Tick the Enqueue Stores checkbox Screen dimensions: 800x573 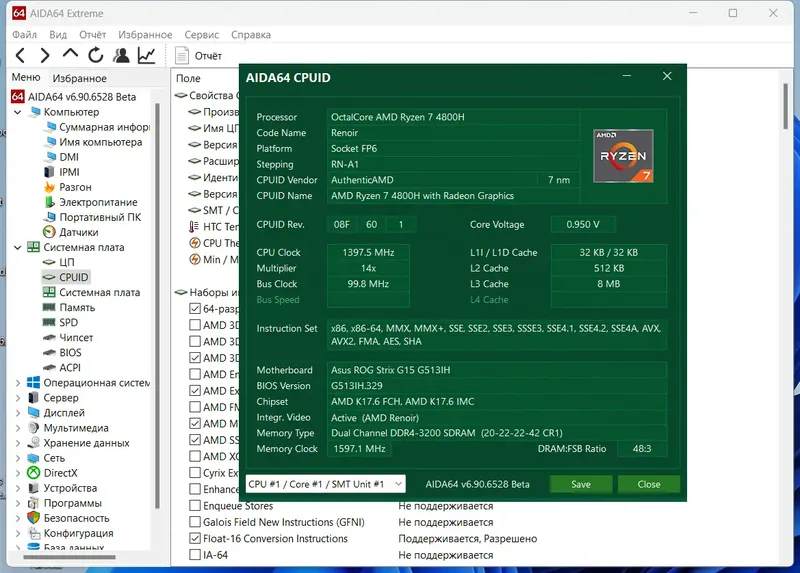click(x=195, y=506)
